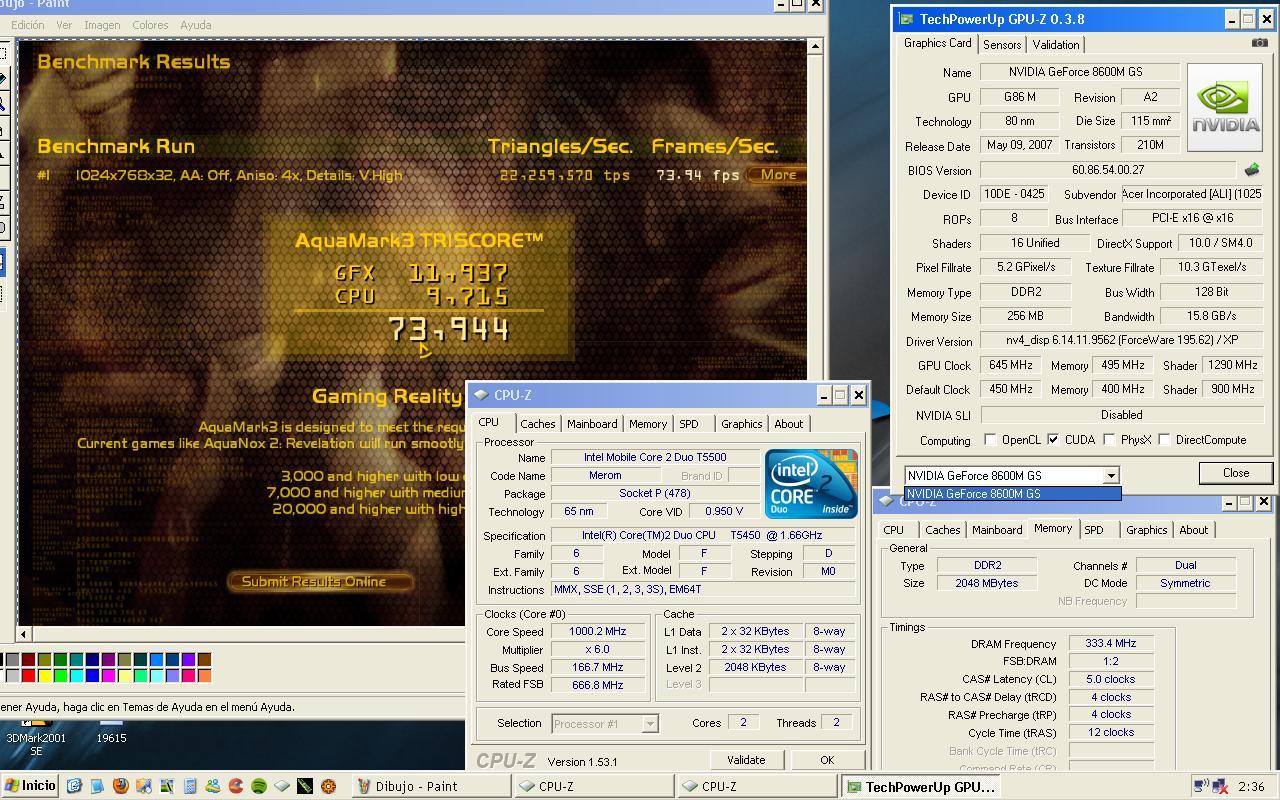Choose NVIDIA GeForce 8600M GS list entry
This screenshot has height=800, width=1280.
(1012, 493)
